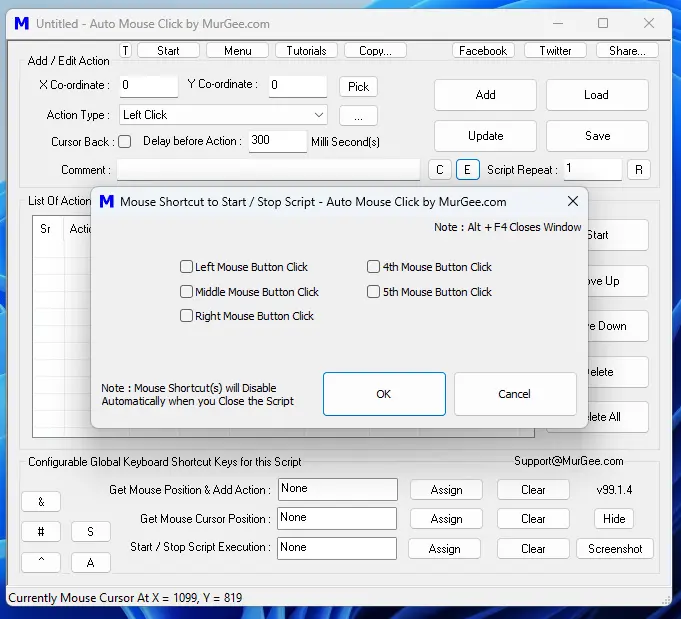
Task: Click the Script Repeat field
Action: (593, 169)
